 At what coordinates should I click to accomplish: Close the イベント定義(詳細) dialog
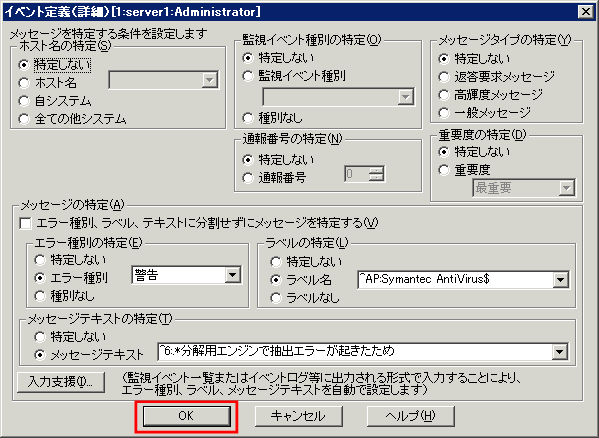[x=586, y=11]
